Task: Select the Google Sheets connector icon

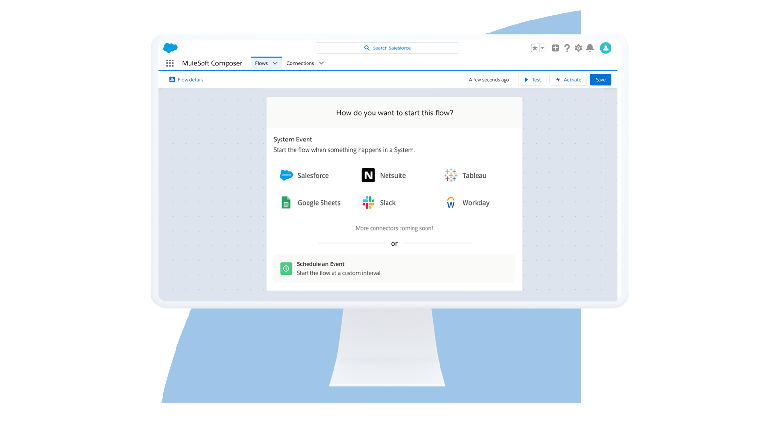Action: pyautogui.click(x=286, y=202)
